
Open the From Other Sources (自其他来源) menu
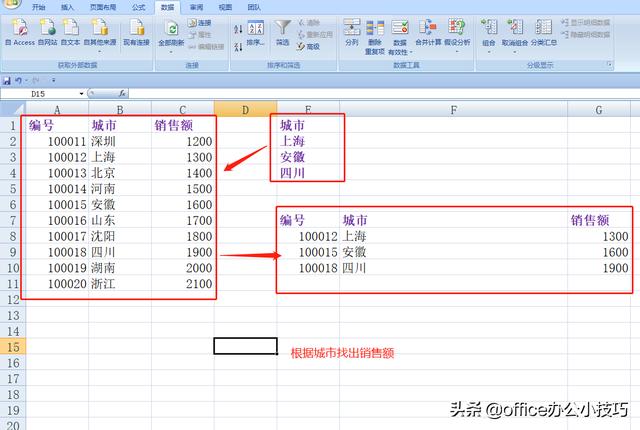coord(100,35)
